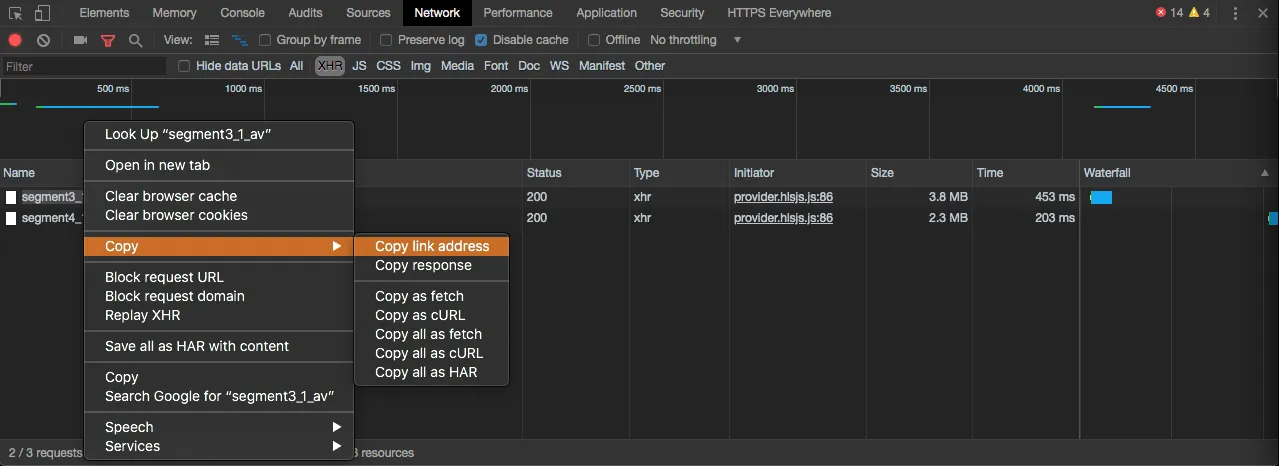Choose Open in new tab
Image resolution: width=1279 pixels, height=466 pixels.
click(x=219, y=165)
